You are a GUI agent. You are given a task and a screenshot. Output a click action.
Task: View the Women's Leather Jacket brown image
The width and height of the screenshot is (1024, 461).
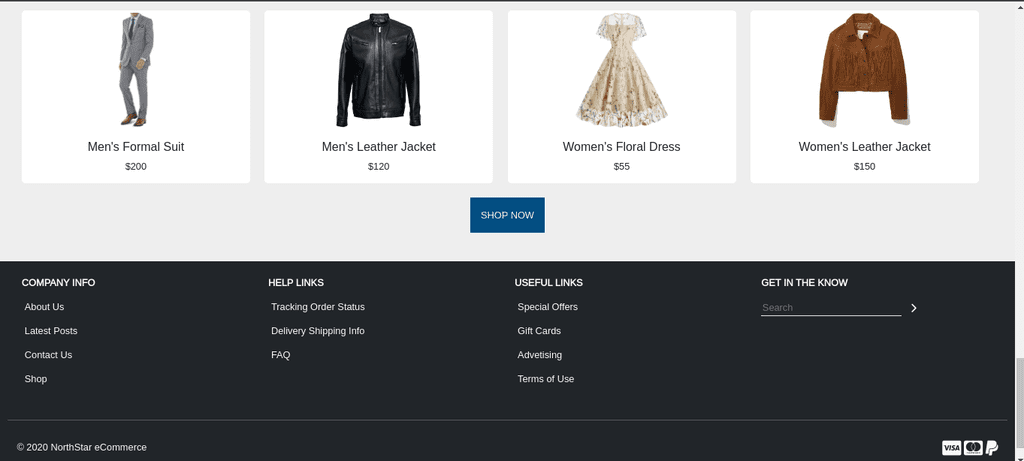864,70
